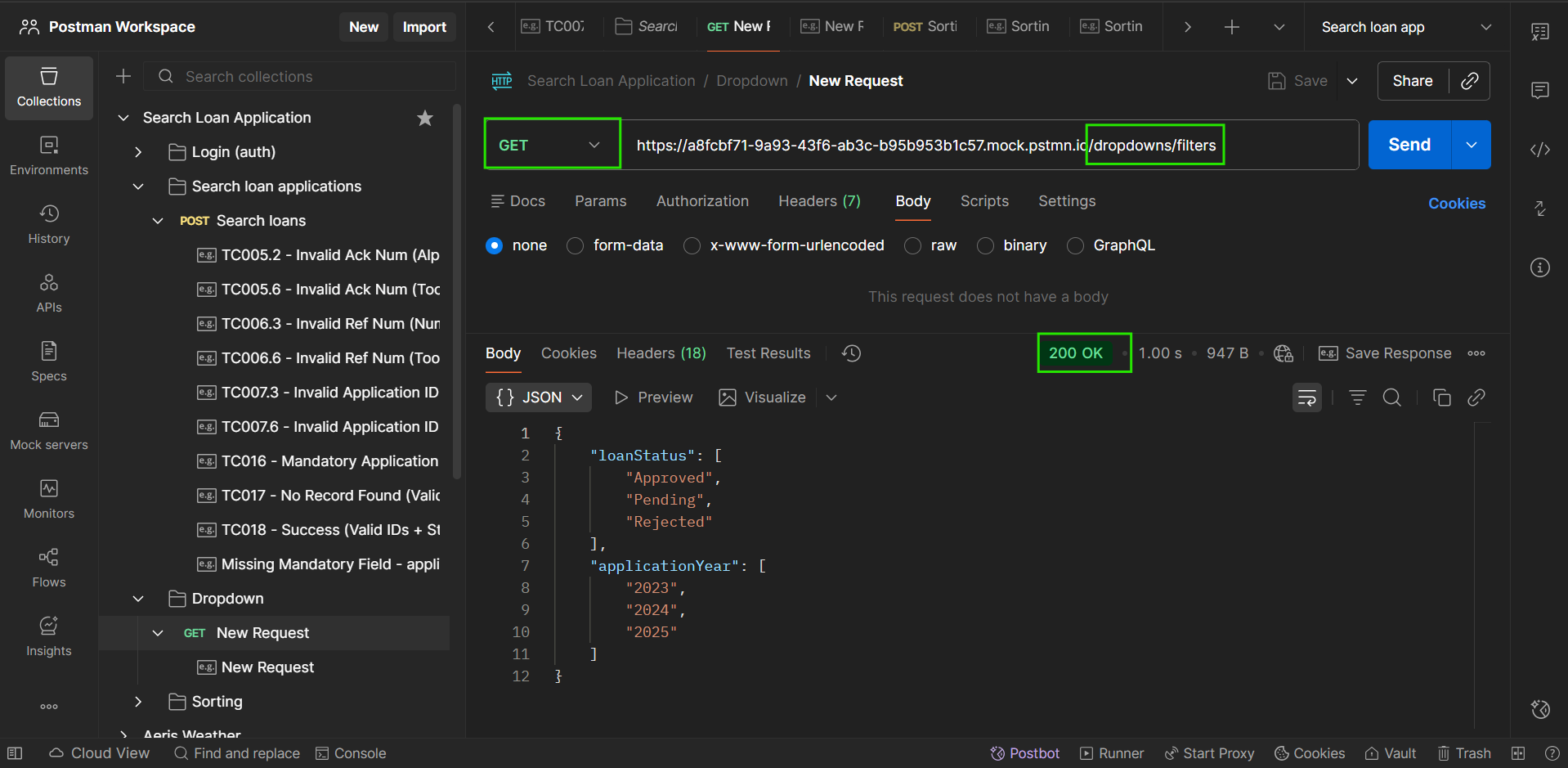1568x768 pixels.
Task: Open the tab list dropdown chevron
Action: click(1279, 27)
